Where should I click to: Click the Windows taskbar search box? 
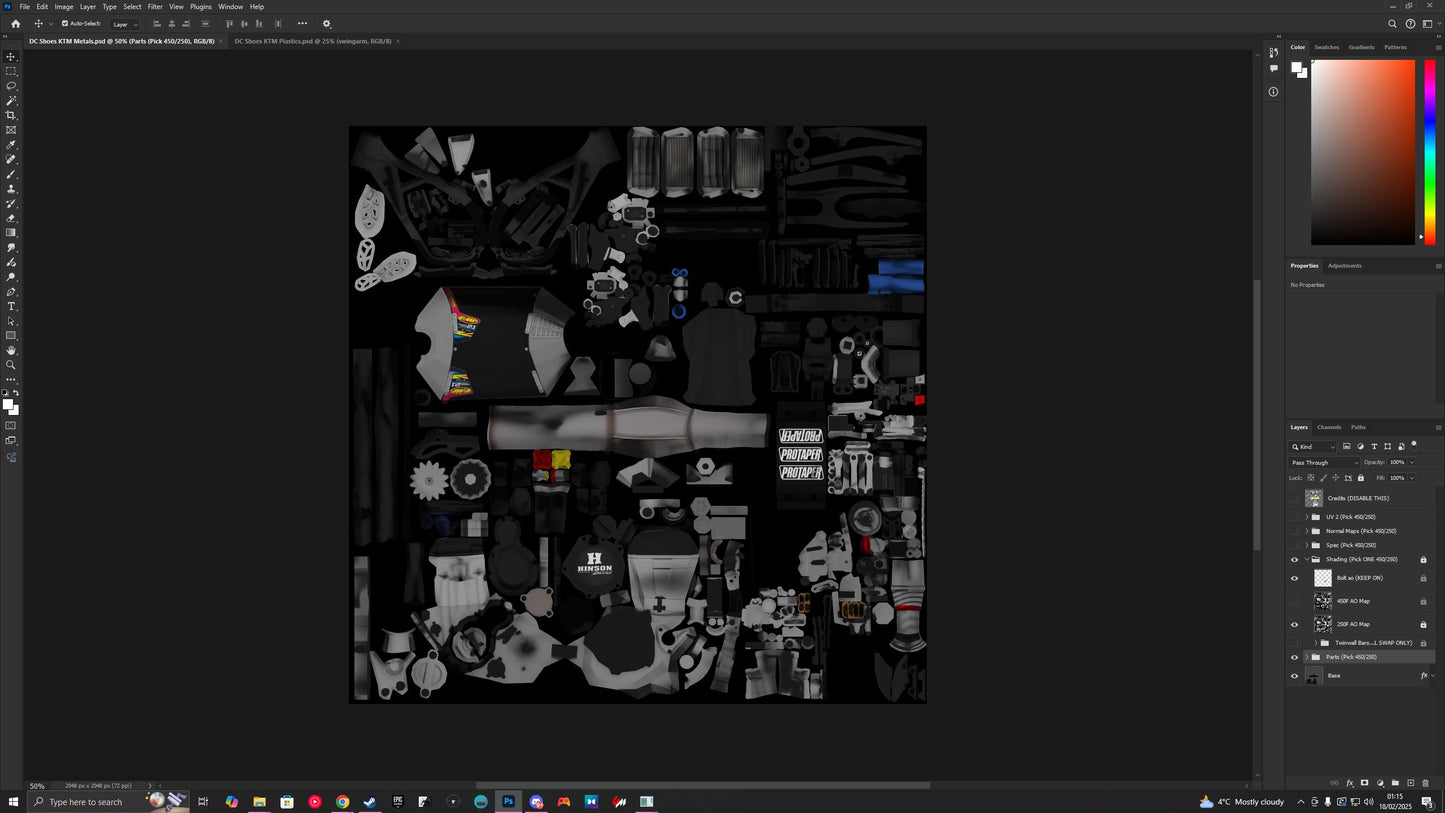pyautogui.click(x=86, y=802)
